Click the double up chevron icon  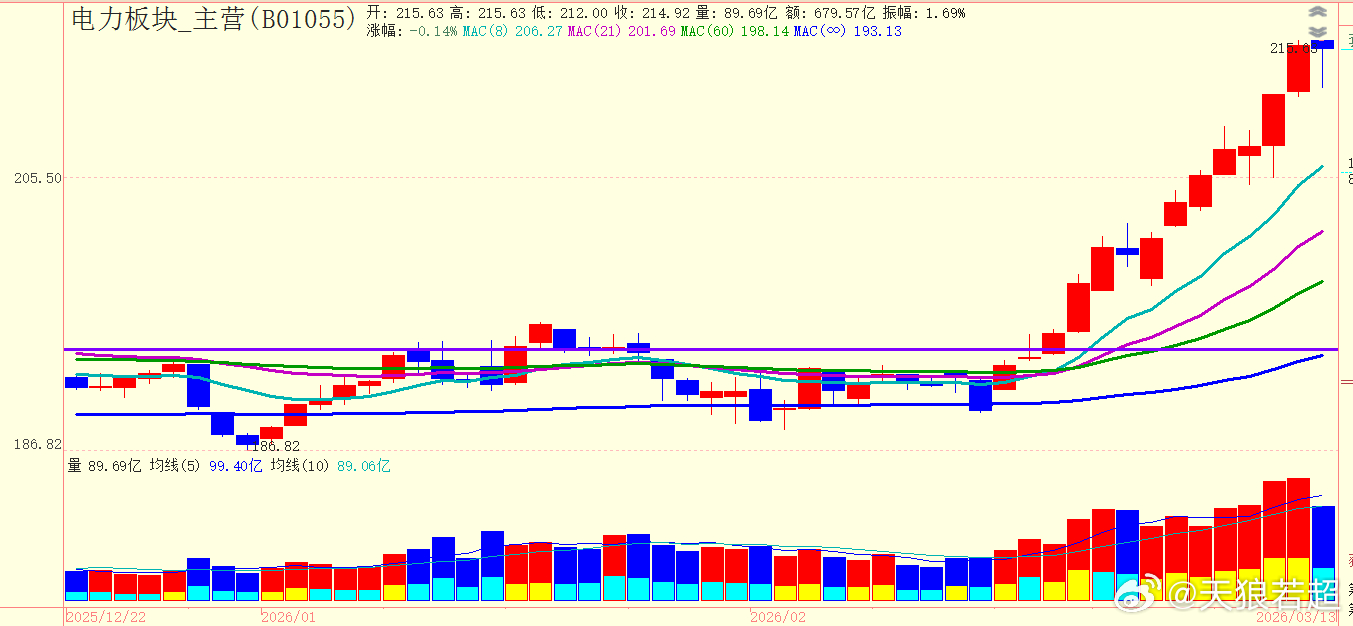(x=1318, y=13)
